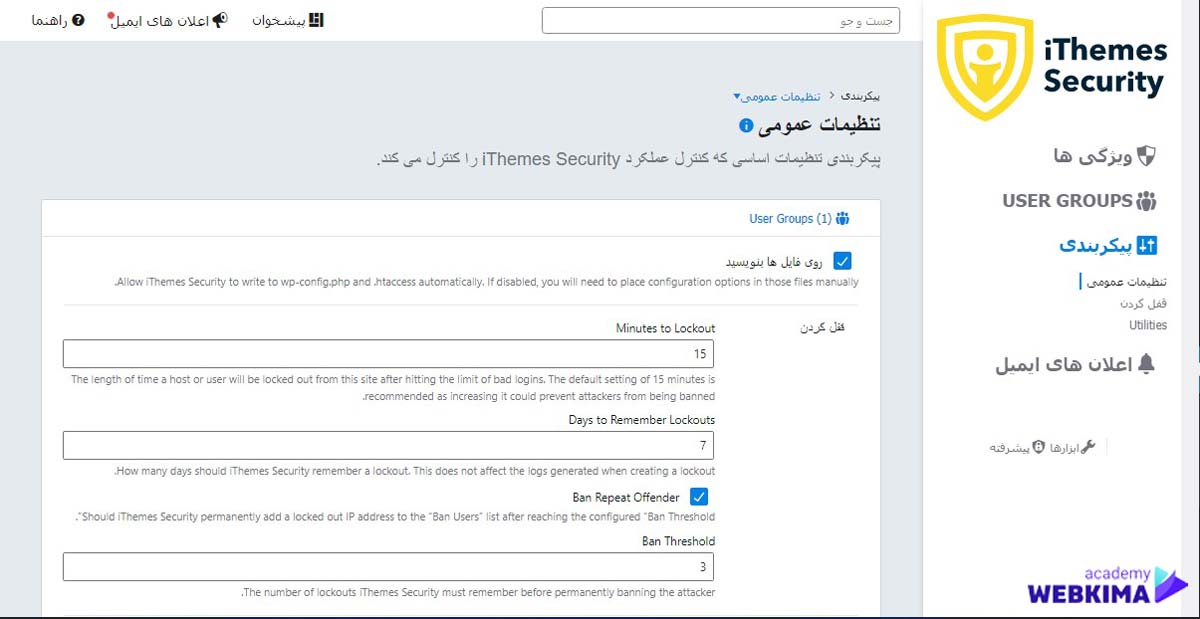Click the Days to Remember Lockouts field

[x=388, y=445]
